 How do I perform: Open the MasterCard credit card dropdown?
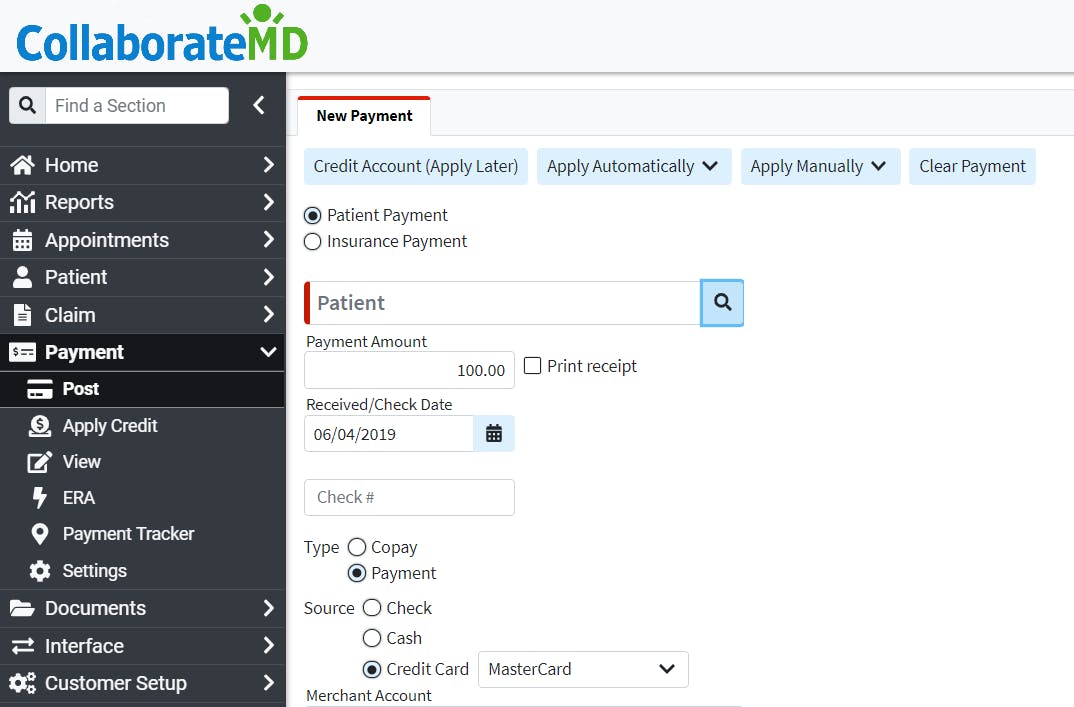click(583, 669)
